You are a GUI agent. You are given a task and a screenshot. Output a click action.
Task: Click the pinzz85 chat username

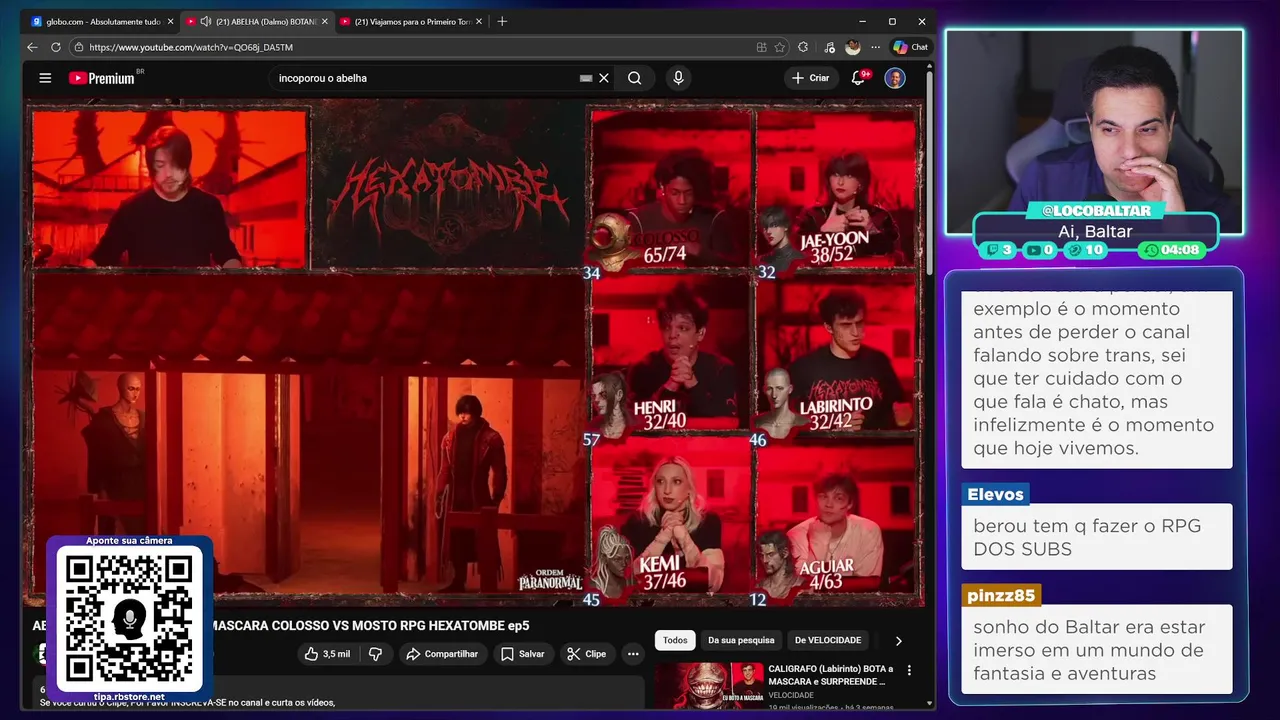click(x=1001, y=595)
